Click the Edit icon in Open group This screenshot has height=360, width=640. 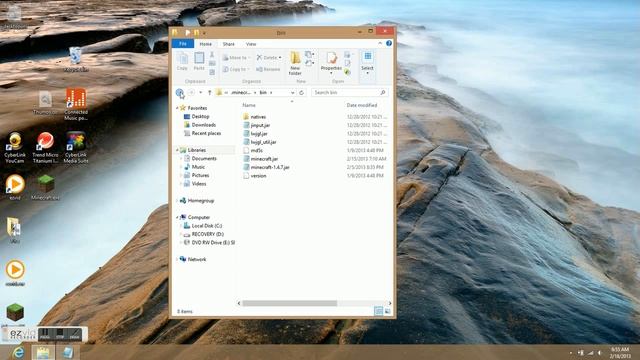point(347,63)
